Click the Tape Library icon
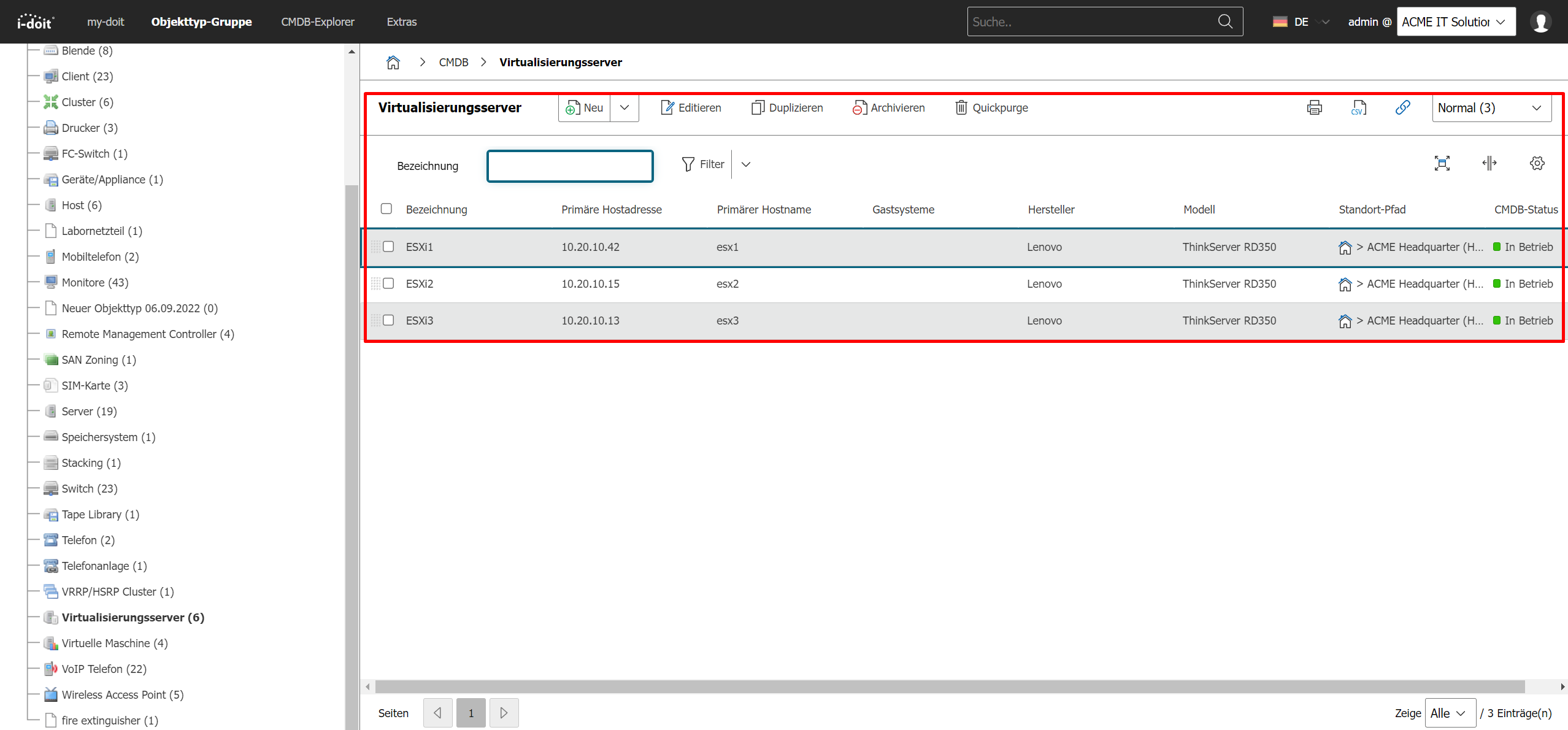The height and width of the screenshot is (730, 1568). pos(51,514)
